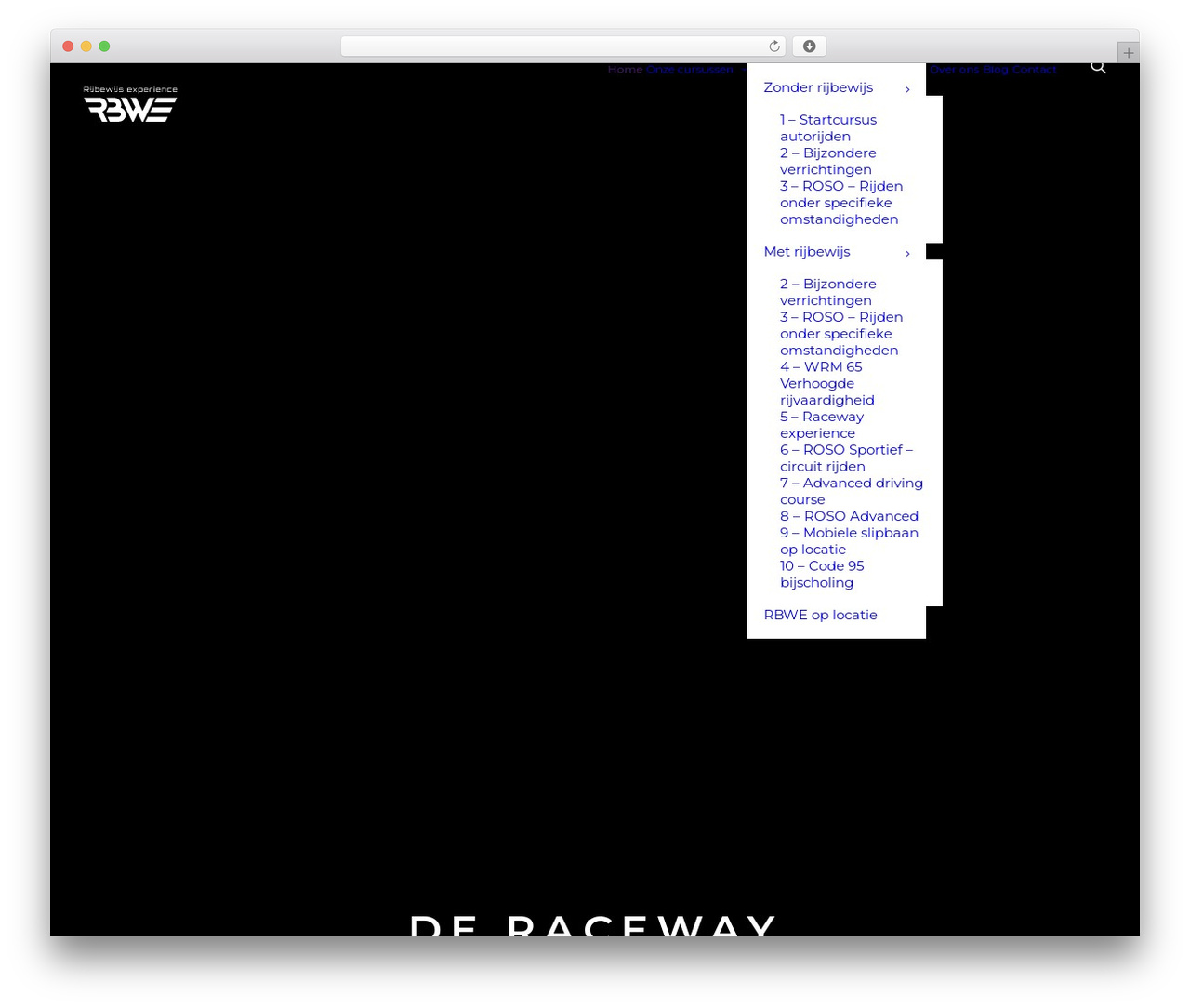Image resolution: width=1190 pixels, height=1008 pixels.
Task: Select Met rijbewijs in the dropdown
Action: pos(807,252)
